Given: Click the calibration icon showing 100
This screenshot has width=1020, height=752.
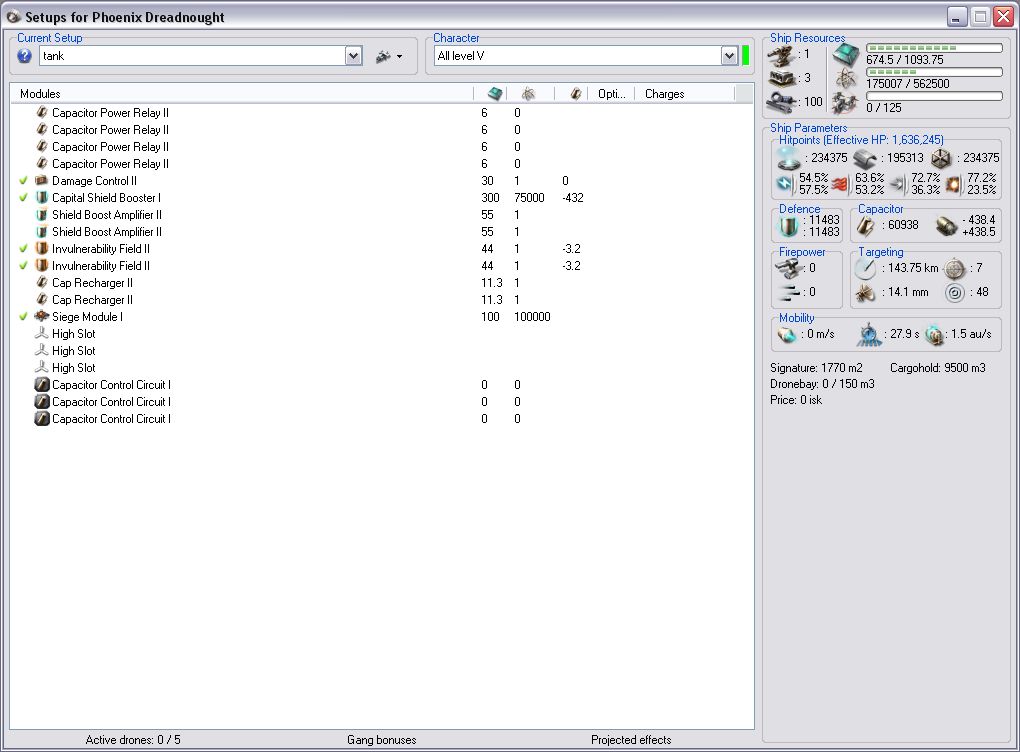Looking at the screenshot, I should pos(783,102).
